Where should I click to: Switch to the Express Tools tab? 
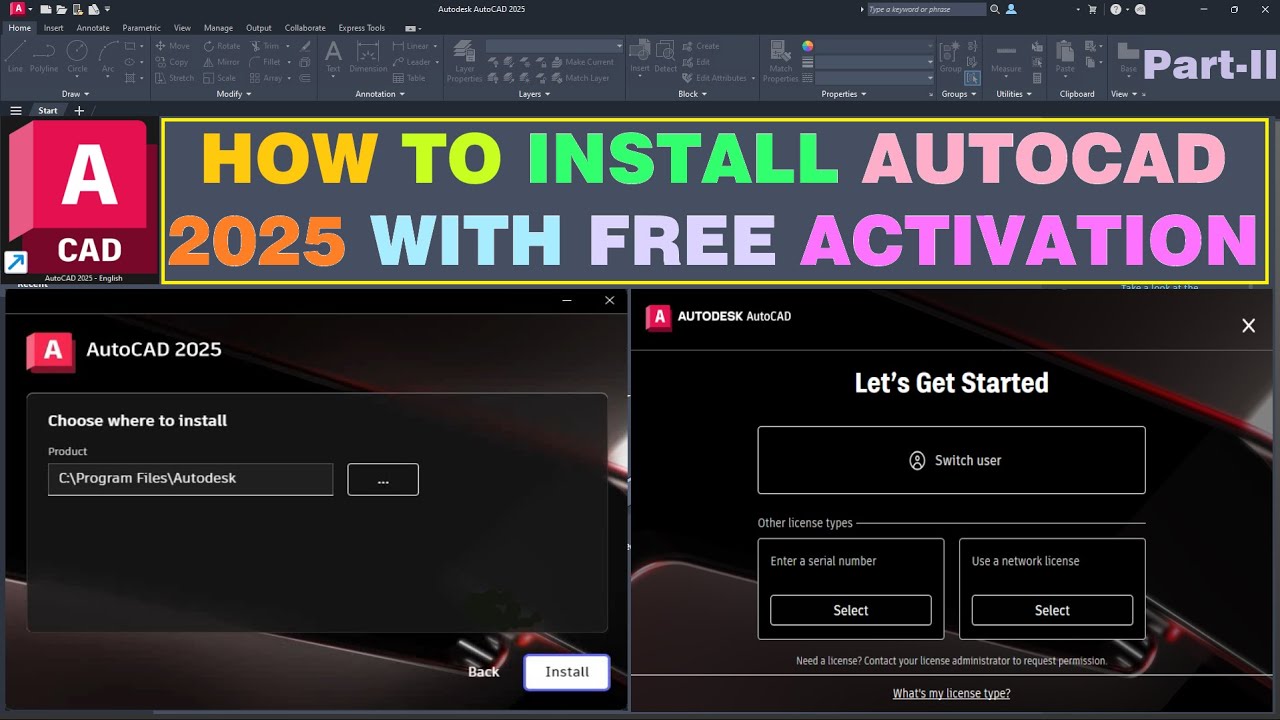coord(361,28)
